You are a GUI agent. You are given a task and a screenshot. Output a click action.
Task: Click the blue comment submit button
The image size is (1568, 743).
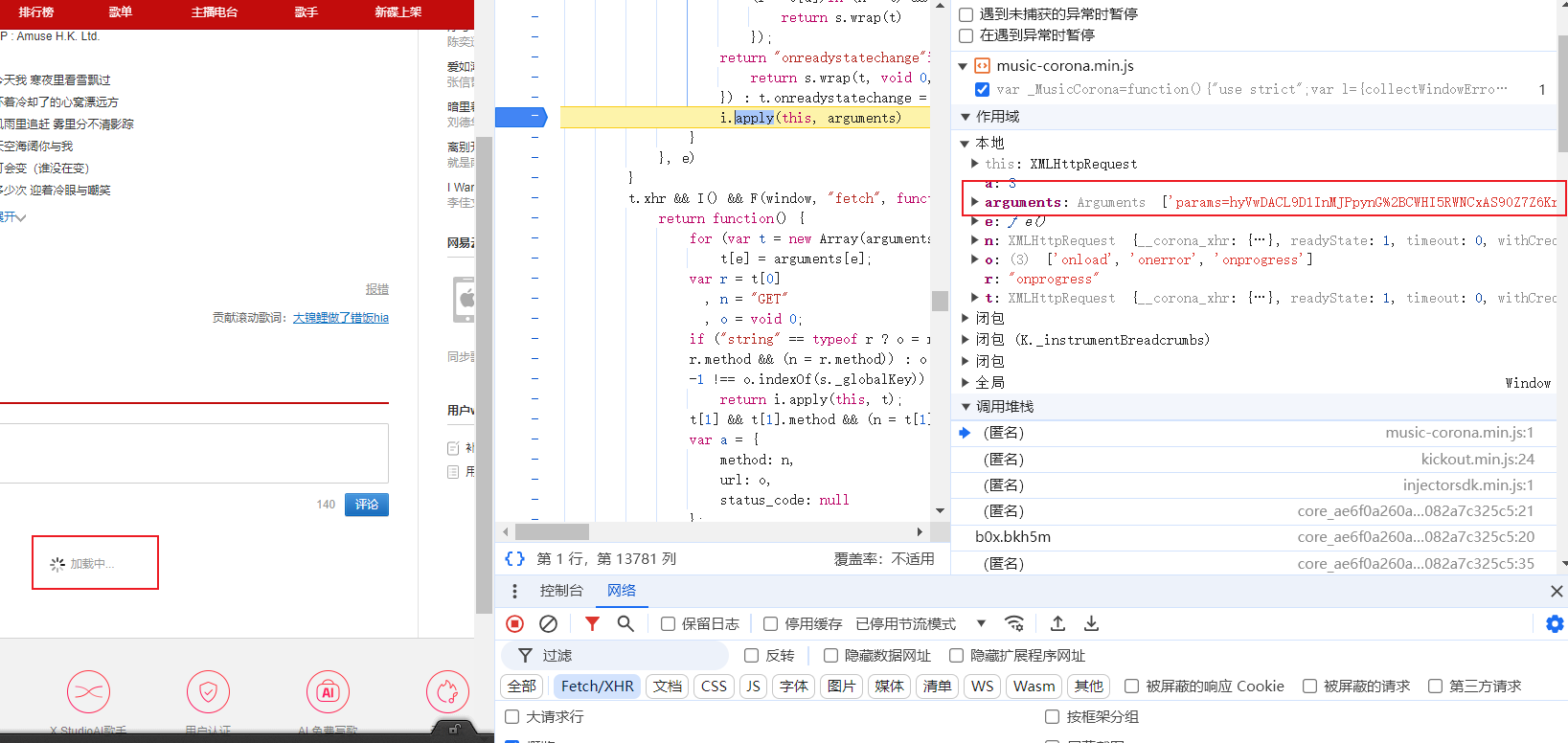[x=367, y=505]
